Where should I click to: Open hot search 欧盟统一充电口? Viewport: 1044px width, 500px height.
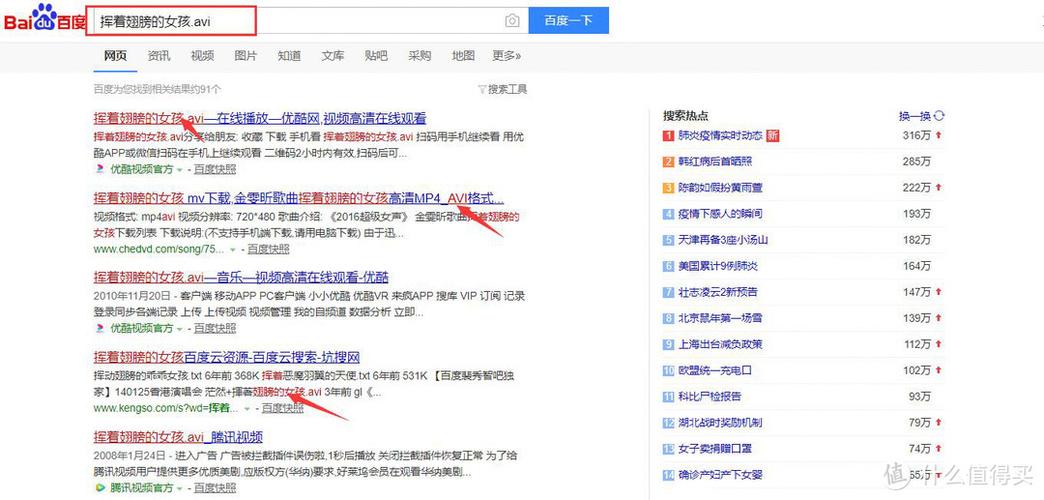715,370
